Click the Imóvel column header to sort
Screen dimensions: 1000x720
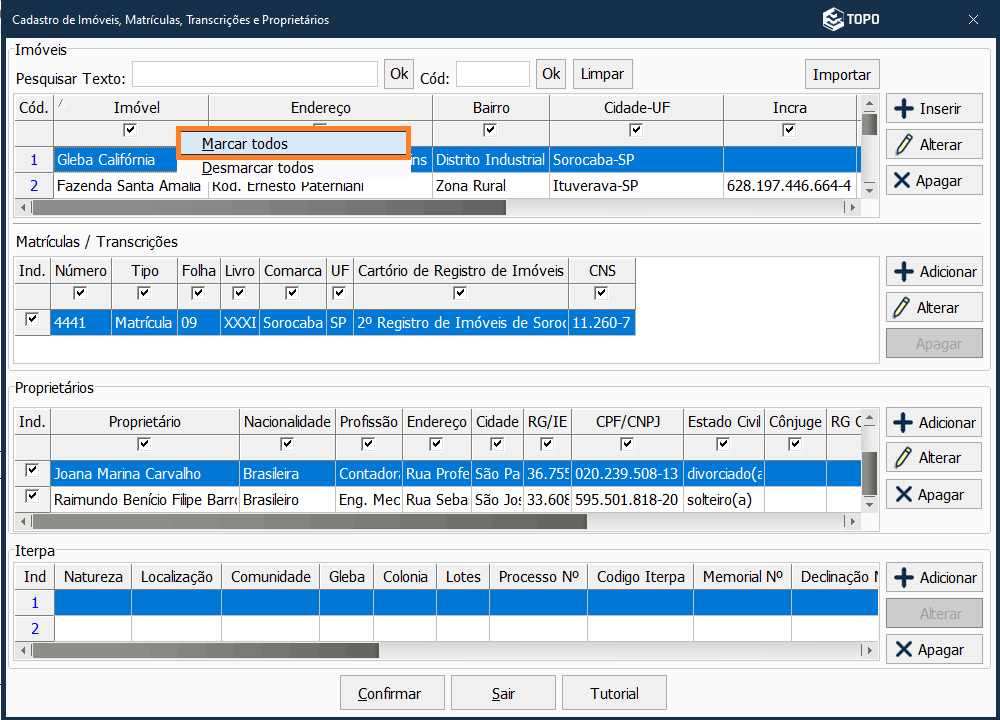click(137, 108)
